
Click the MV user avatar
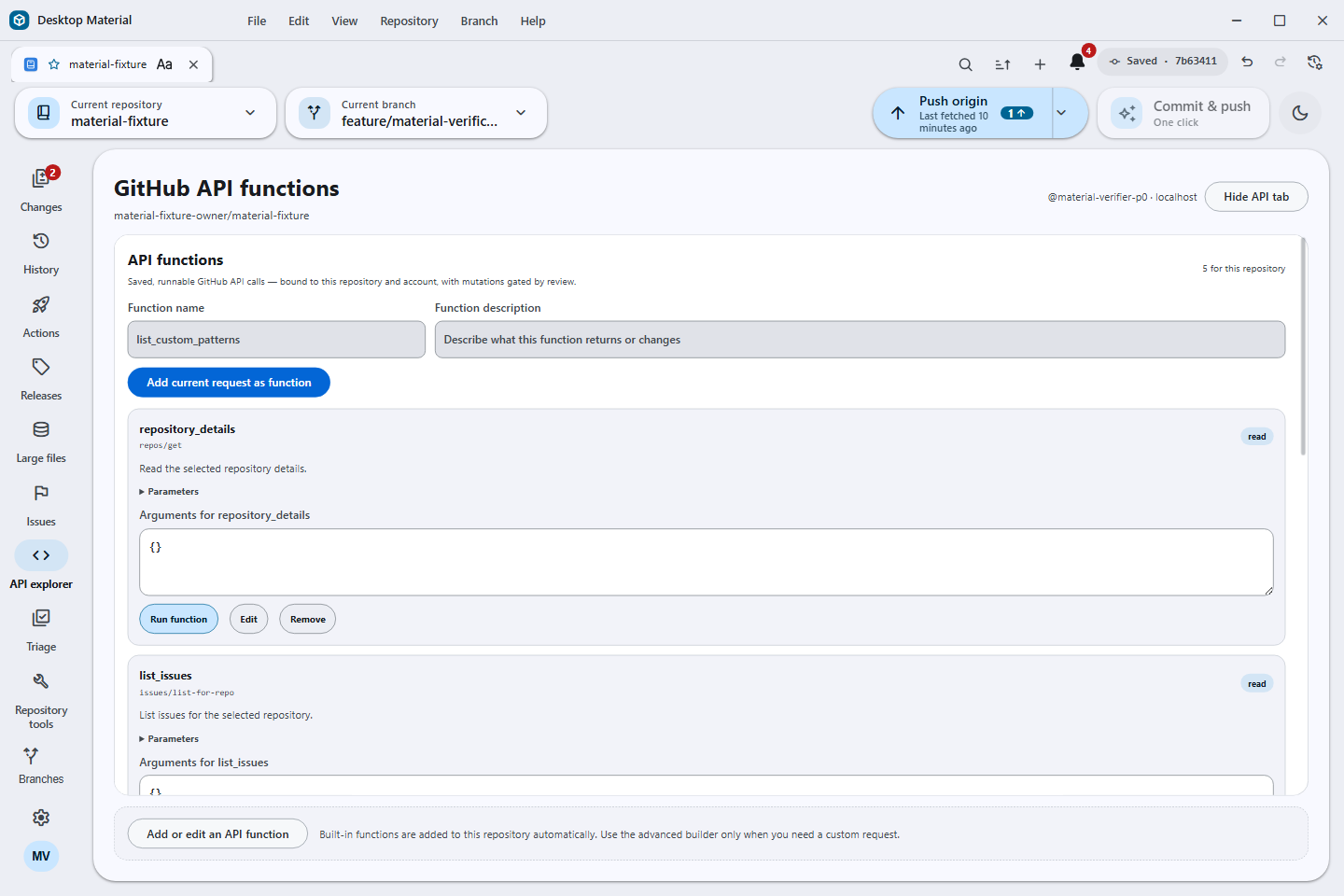point(41,856)
